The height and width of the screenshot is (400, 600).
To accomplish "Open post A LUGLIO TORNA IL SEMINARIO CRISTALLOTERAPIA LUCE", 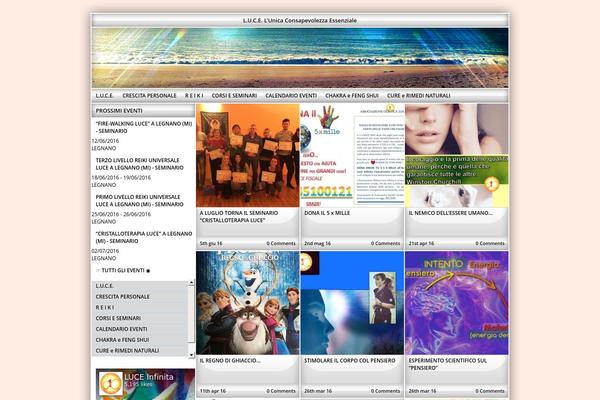I will click(x=239, y=217).
